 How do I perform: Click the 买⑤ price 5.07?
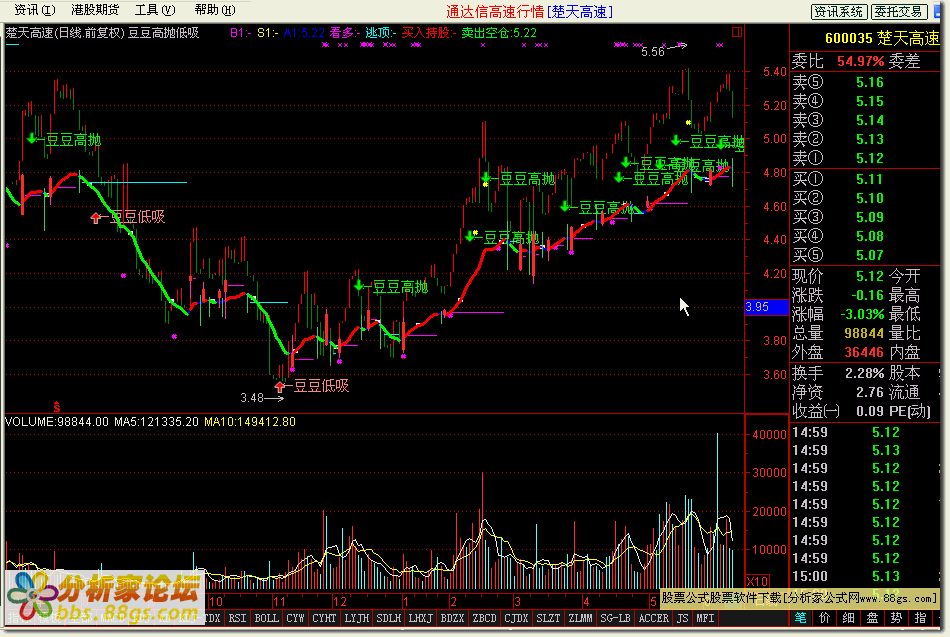pyautogui.click(x=869, y=255)
